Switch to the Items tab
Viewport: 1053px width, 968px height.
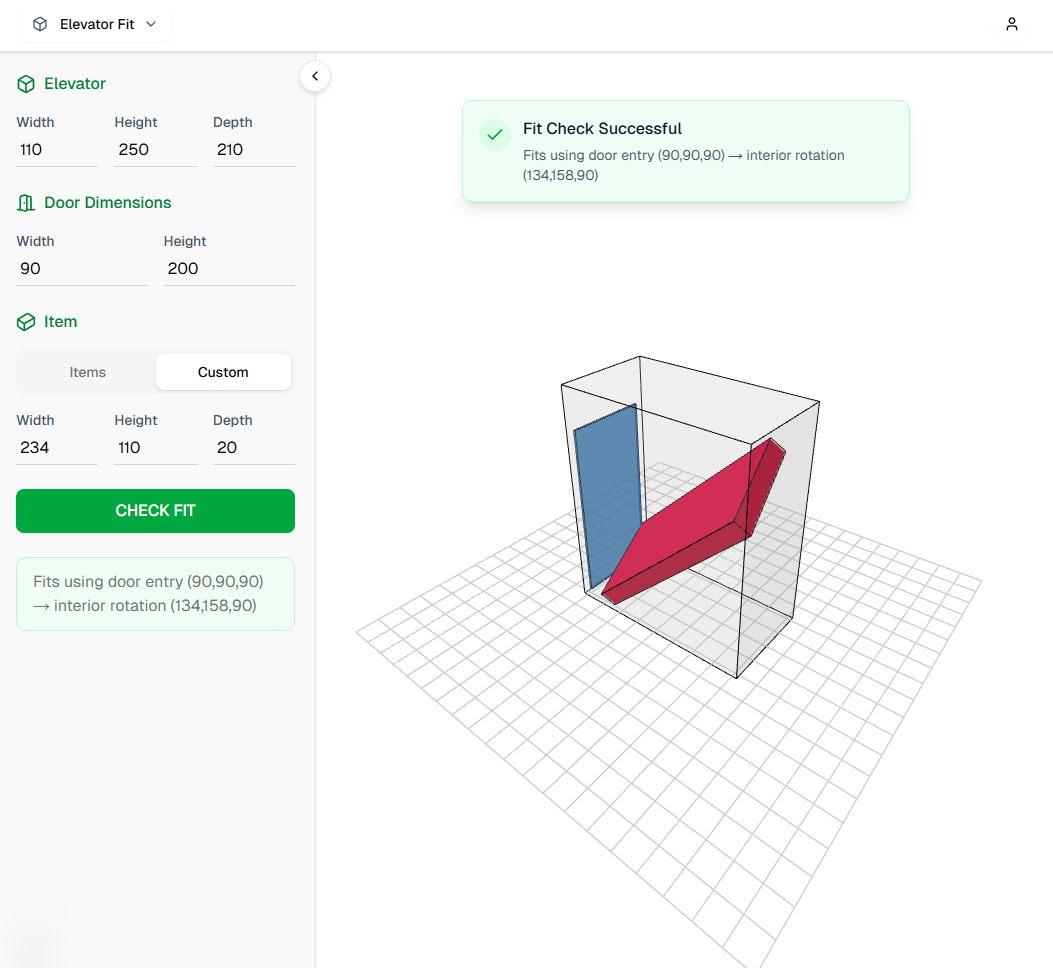pos(88,372)
